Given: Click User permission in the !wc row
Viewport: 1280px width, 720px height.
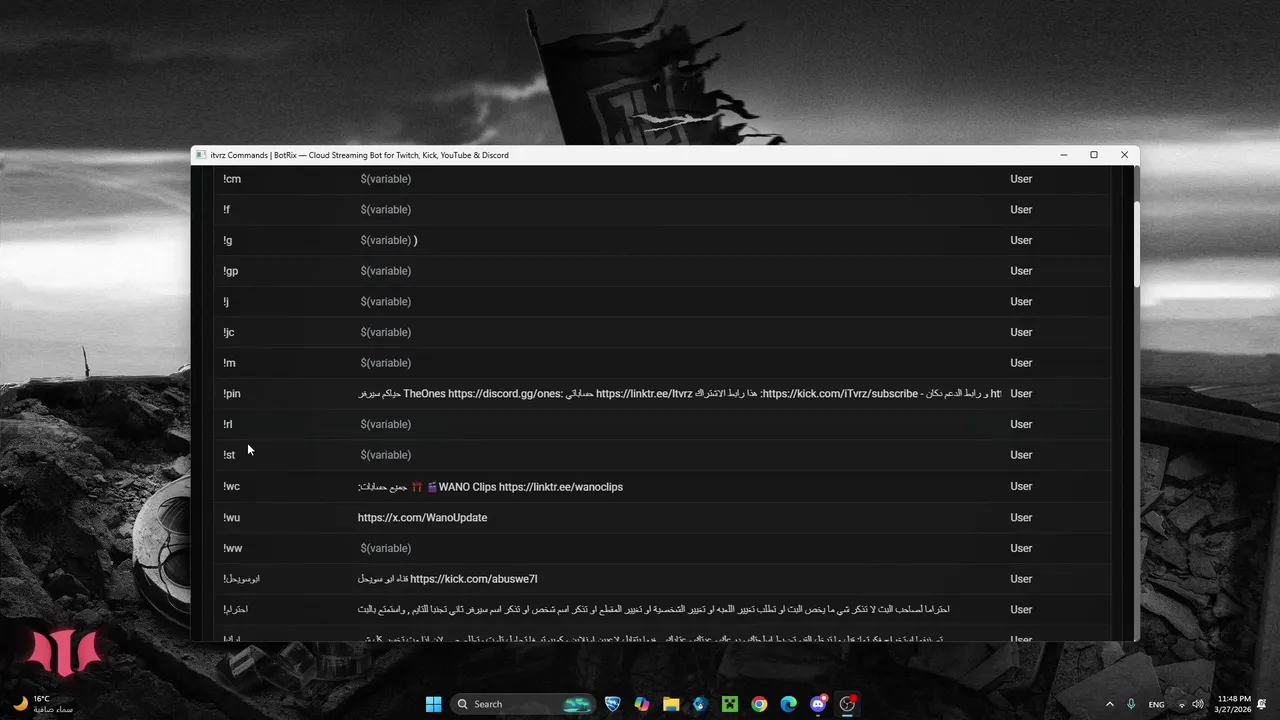Looking at the screenshot, I should pyautogui.click(x=1021, y=486).
